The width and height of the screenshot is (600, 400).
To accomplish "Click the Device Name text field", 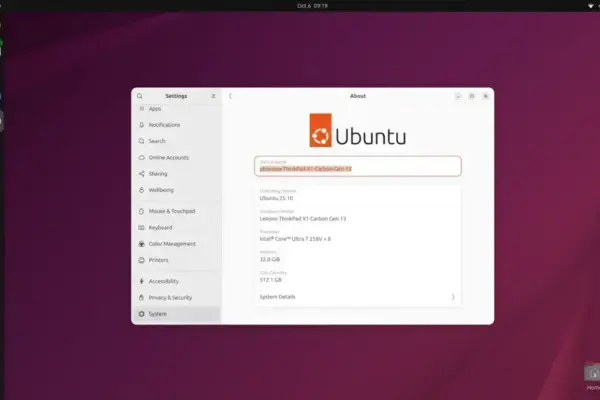I will 358,166.
